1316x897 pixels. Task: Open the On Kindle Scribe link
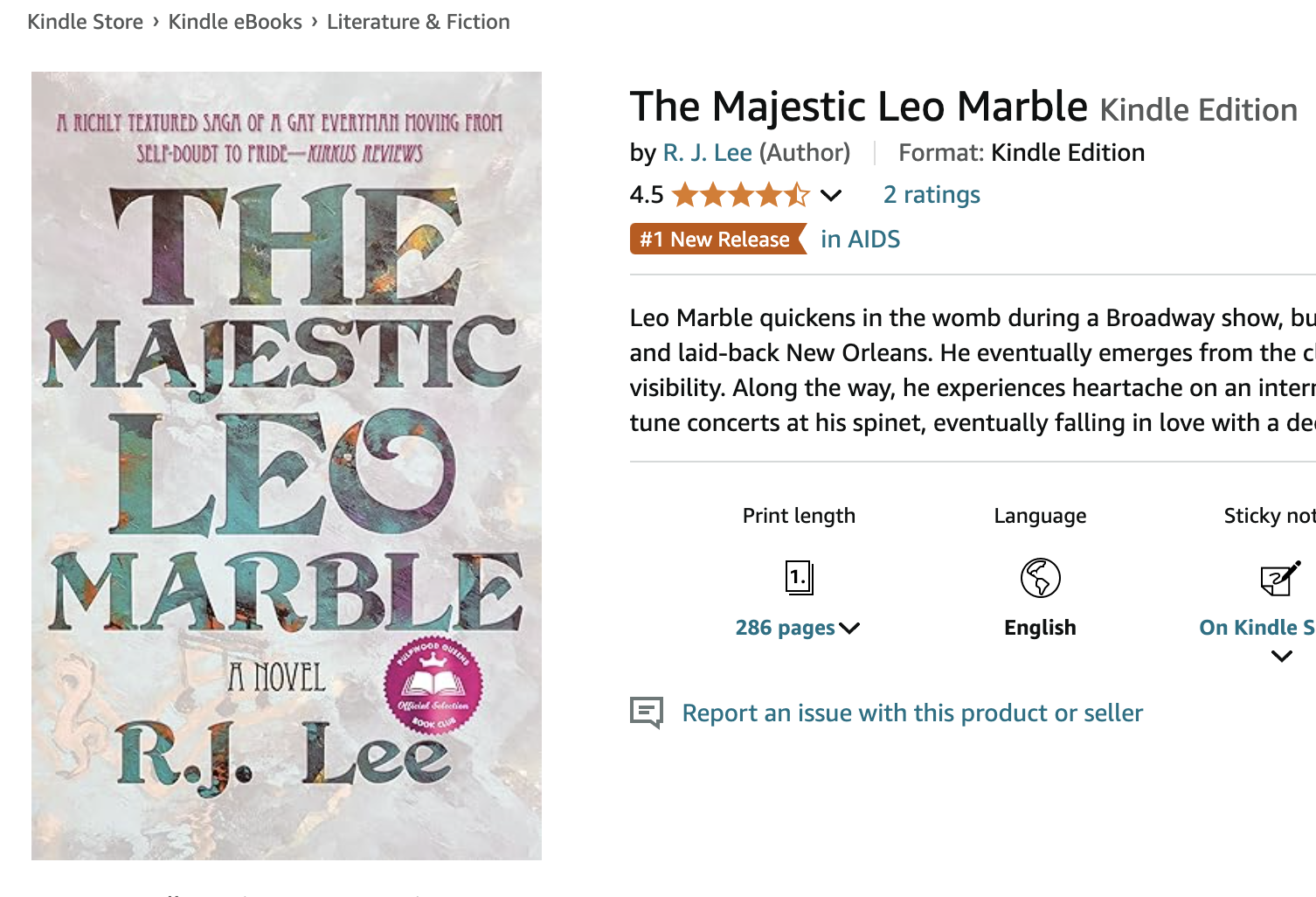(x=1257, y=628)
